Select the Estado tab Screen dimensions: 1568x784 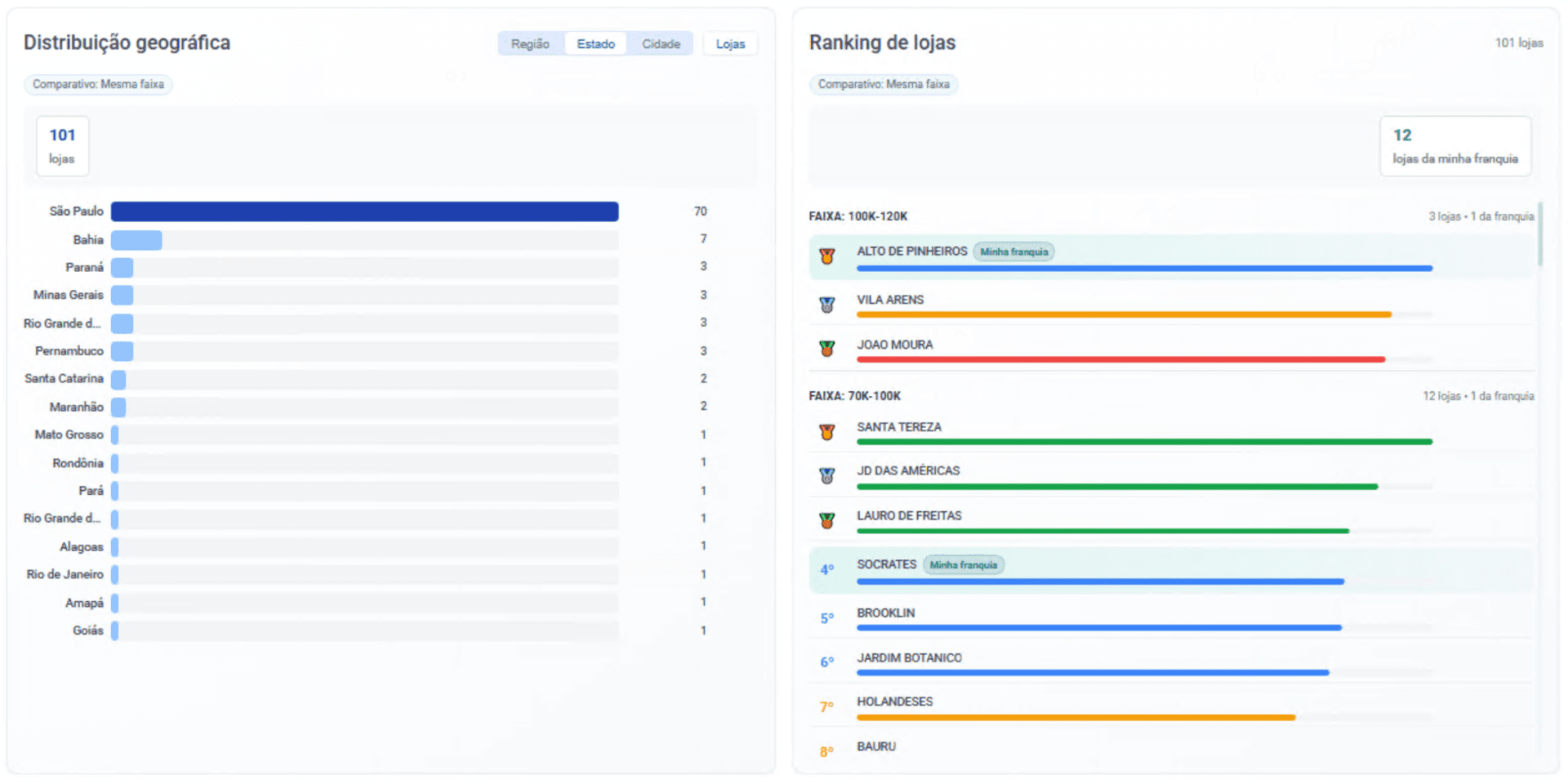[595, 44]
